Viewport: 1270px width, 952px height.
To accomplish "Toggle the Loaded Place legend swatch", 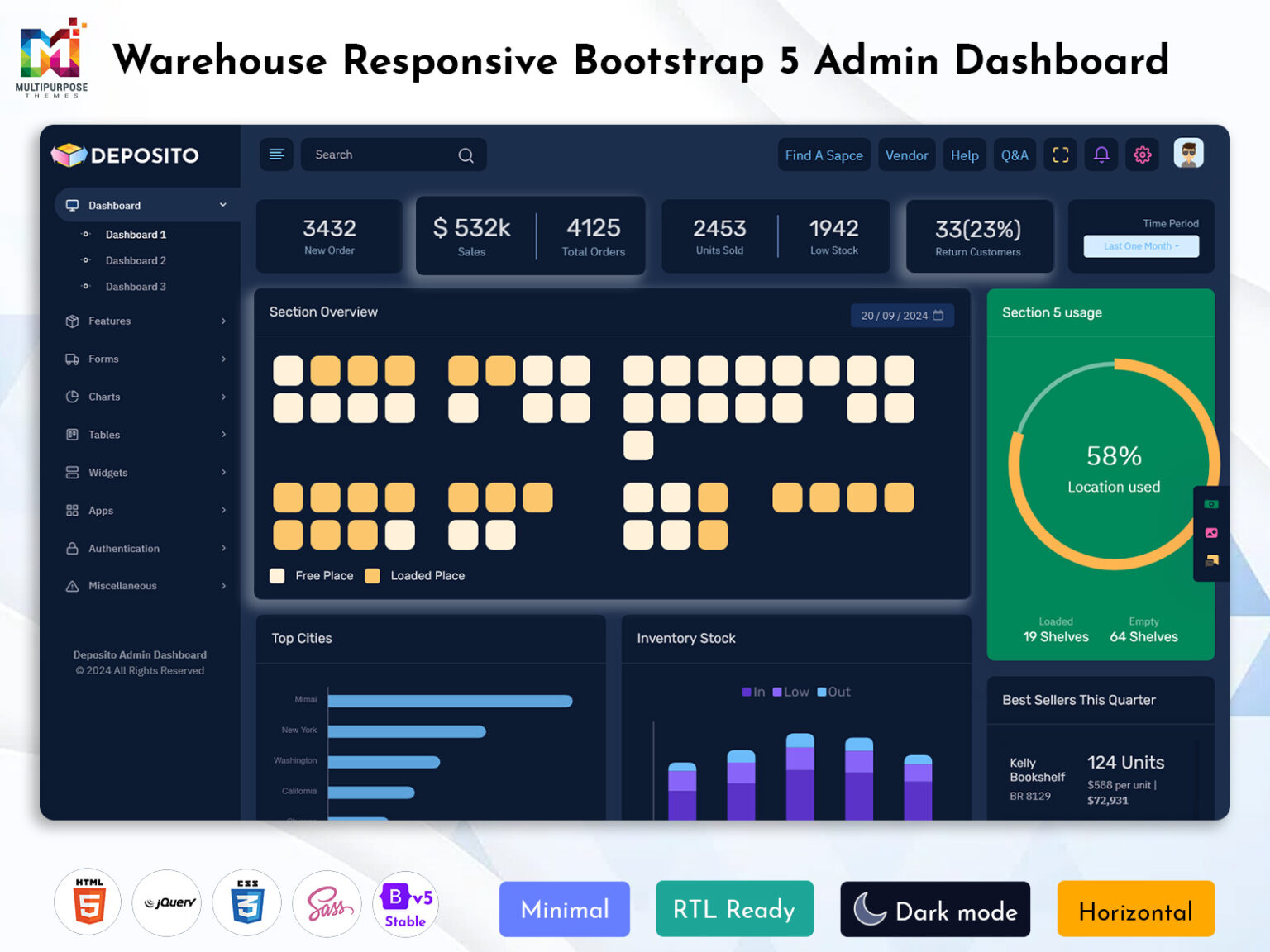I will 372,575.
